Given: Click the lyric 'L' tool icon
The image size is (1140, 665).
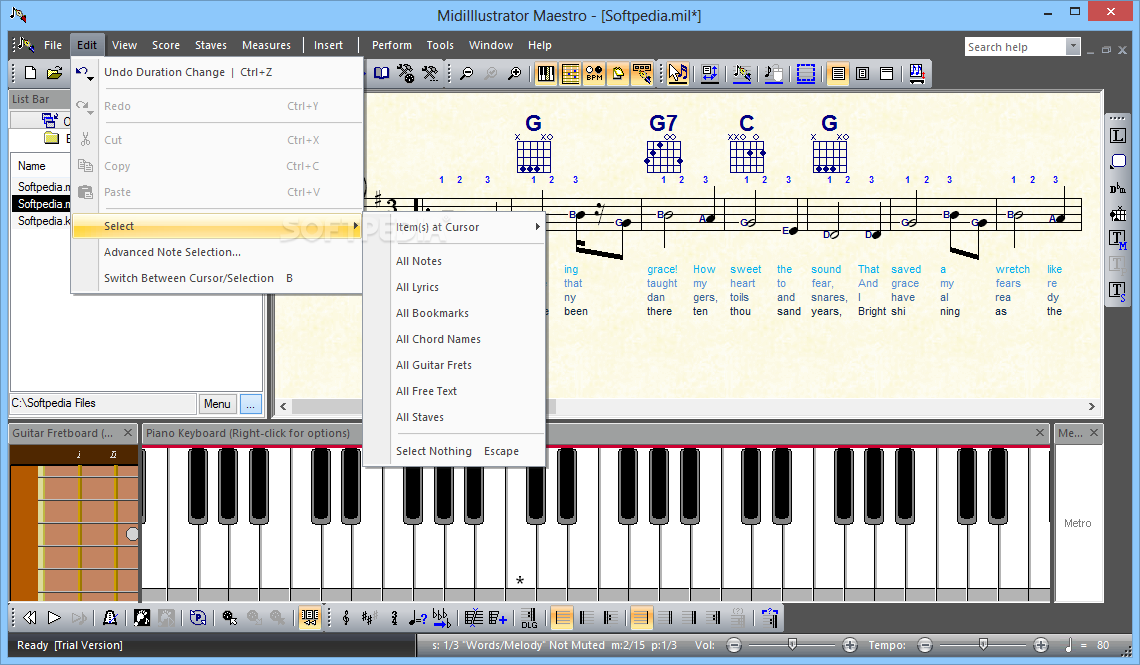Looking at the screenshot, I should click(1117, 136).
